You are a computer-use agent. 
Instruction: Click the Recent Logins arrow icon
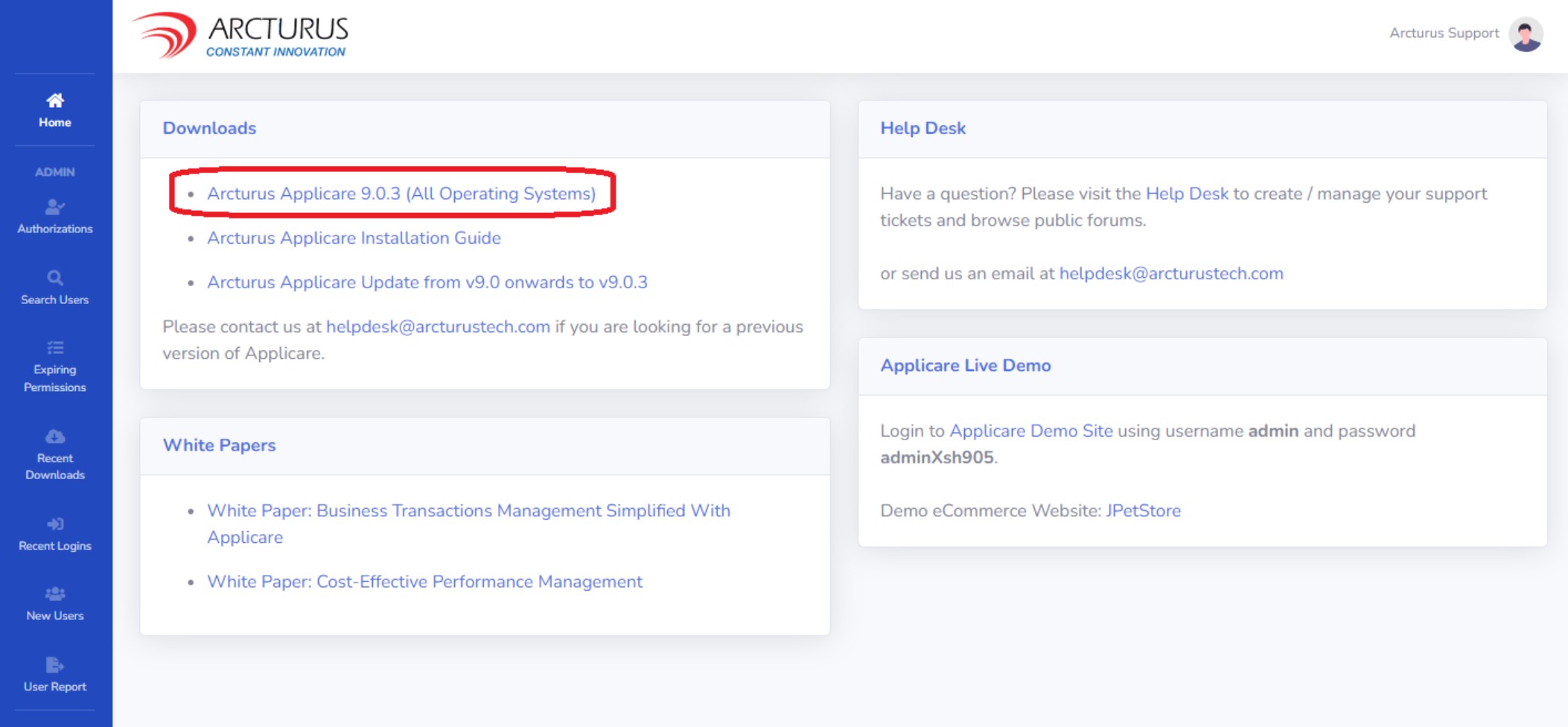click(55, 524)
